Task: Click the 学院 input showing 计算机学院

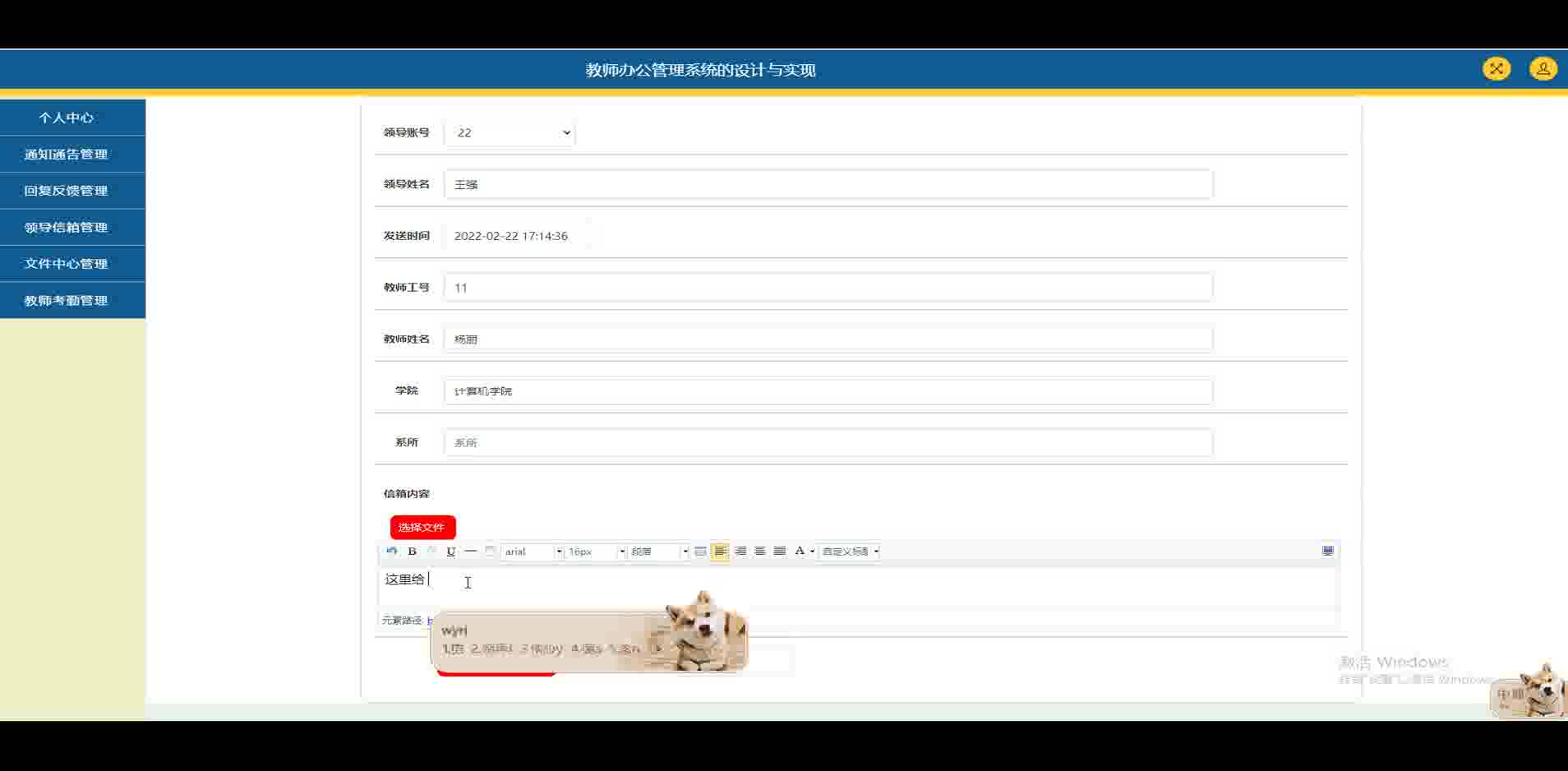Action: click(828, 391)
